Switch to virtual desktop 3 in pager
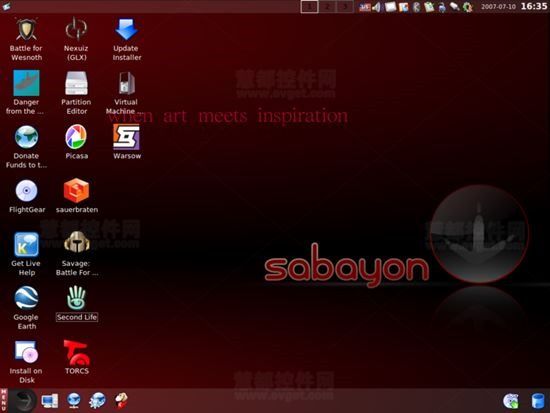Viewport: 550px width, 413px height. pyautogui.click(x=344, y=7)
